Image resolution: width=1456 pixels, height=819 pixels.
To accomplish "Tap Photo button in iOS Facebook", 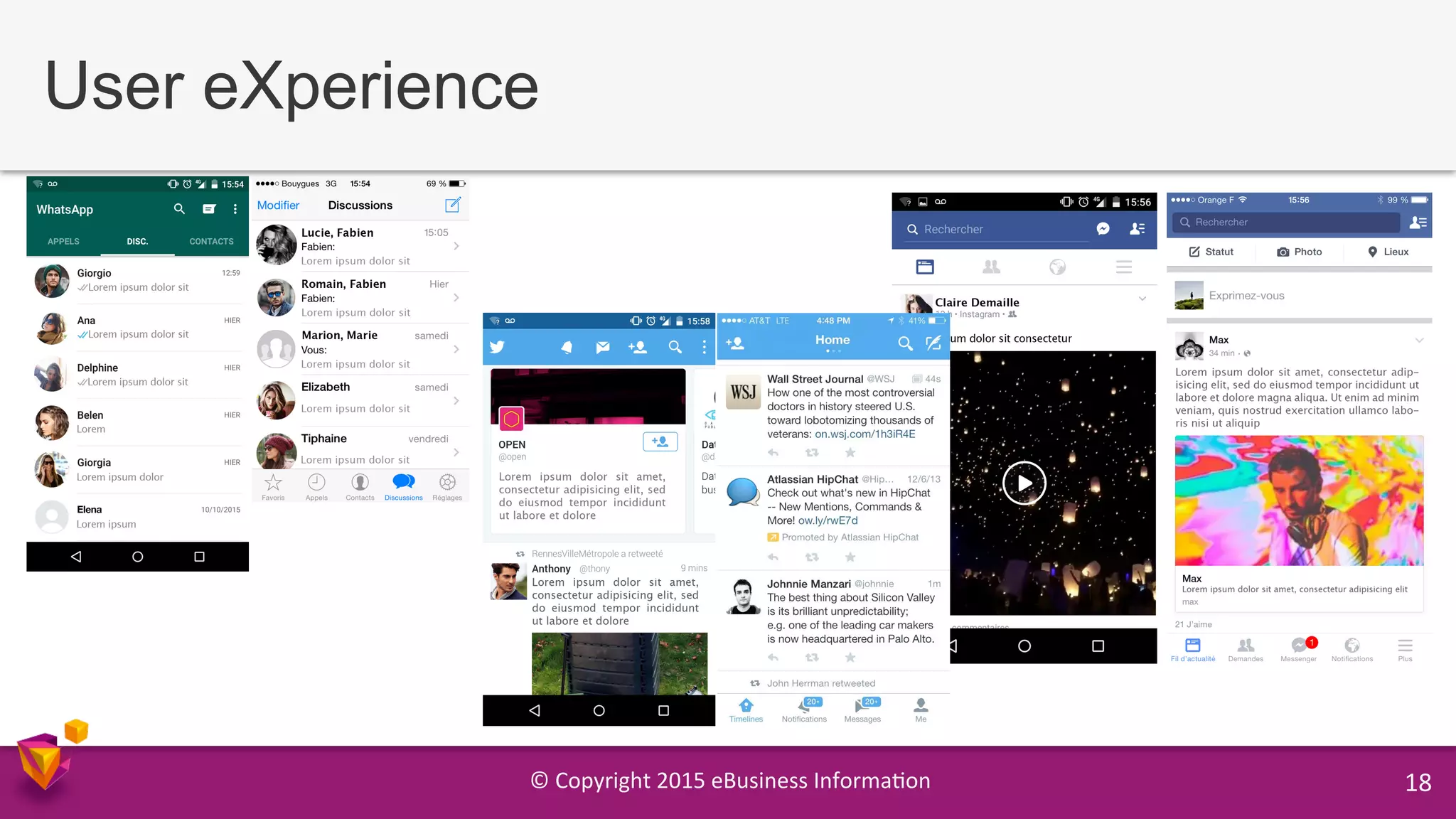I will pos(1300,252).
